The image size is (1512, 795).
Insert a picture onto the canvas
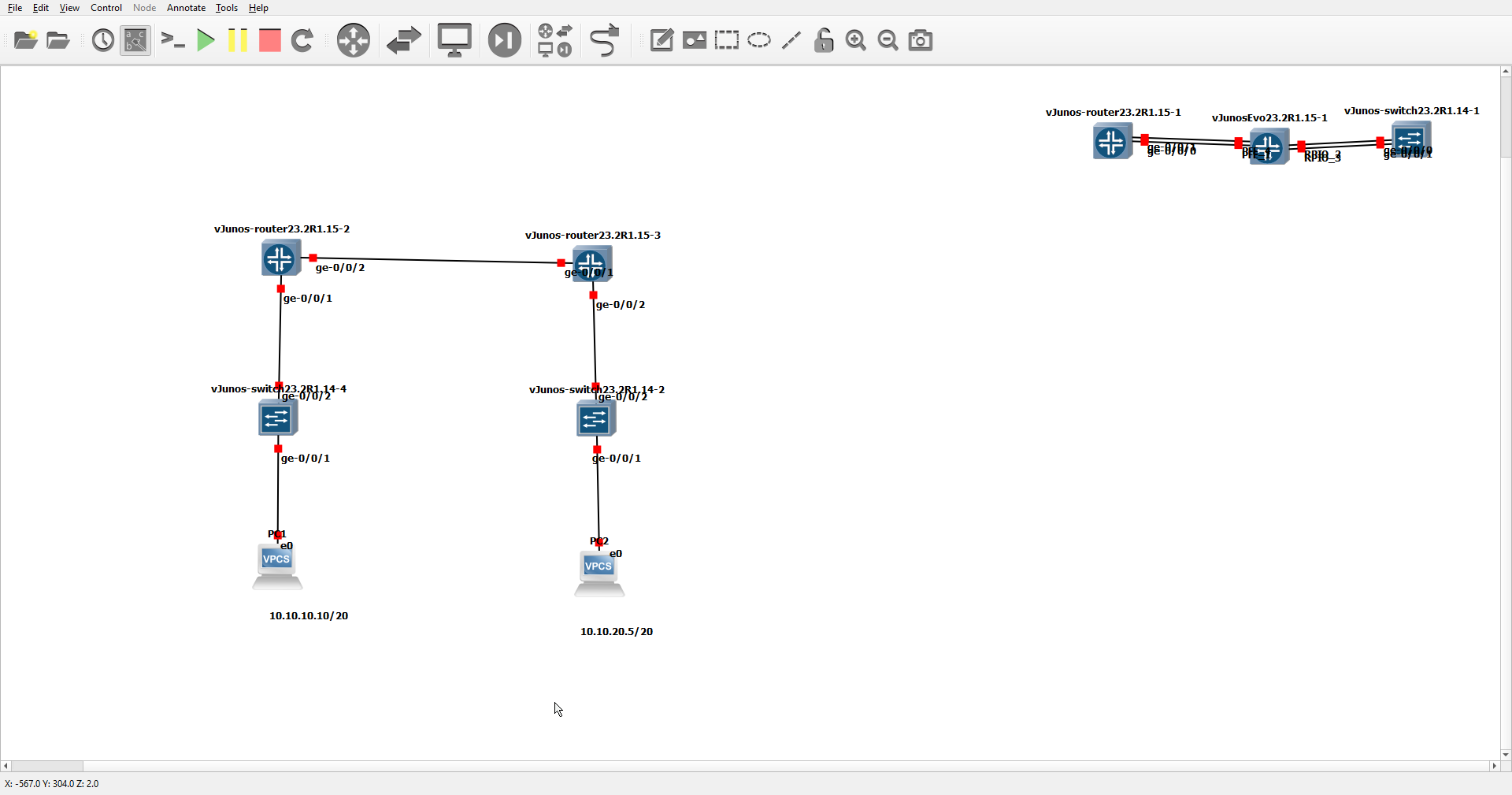[695, 40]
